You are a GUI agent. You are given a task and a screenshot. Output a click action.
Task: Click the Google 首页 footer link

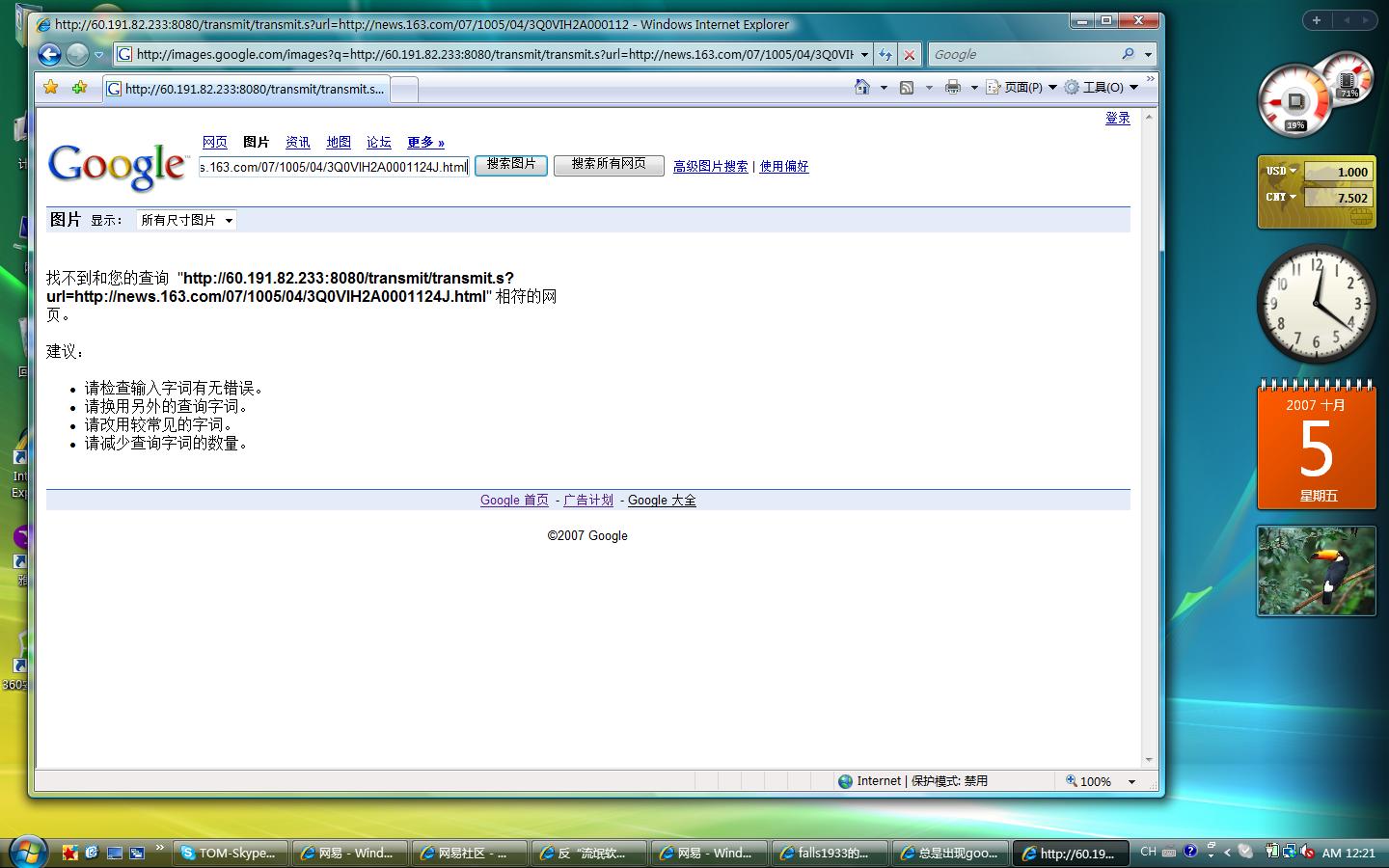[x=514, y=500]
